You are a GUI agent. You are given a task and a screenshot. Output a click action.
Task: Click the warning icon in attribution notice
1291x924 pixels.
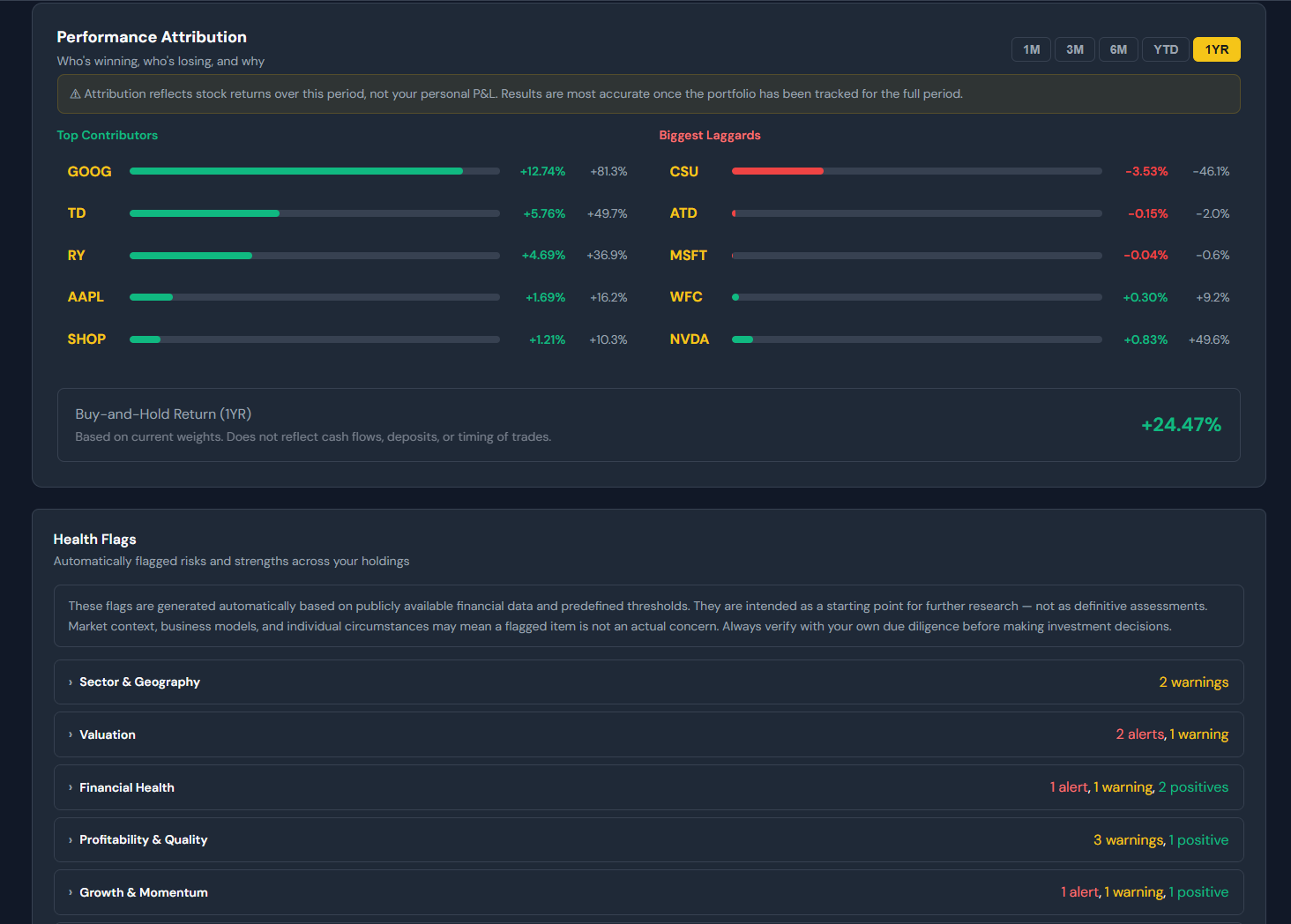75,94
